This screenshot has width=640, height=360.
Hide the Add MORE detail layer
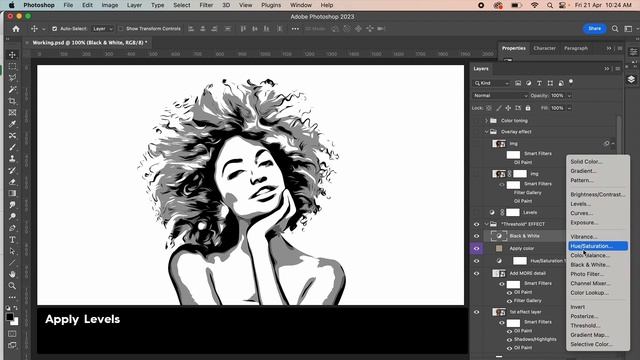tap(476, 273)
